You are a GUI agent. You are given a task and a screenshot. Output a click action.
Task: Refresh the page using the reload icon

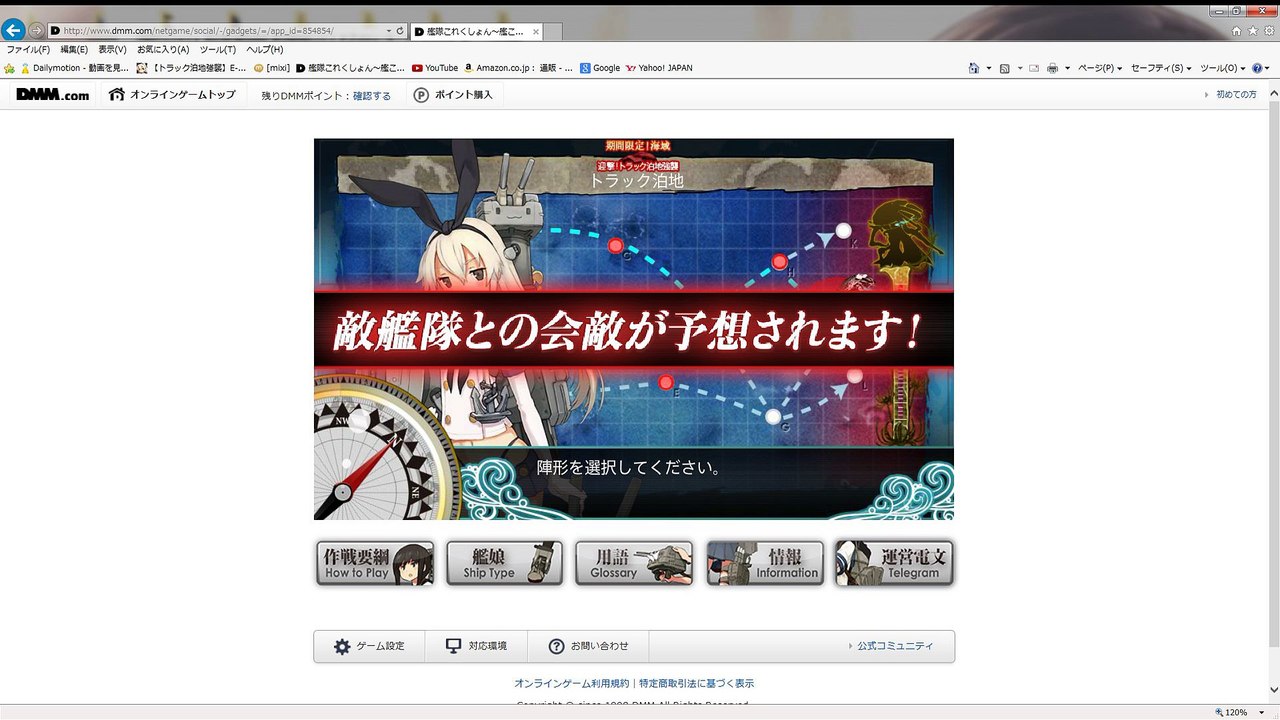click(x=400, y=31)
